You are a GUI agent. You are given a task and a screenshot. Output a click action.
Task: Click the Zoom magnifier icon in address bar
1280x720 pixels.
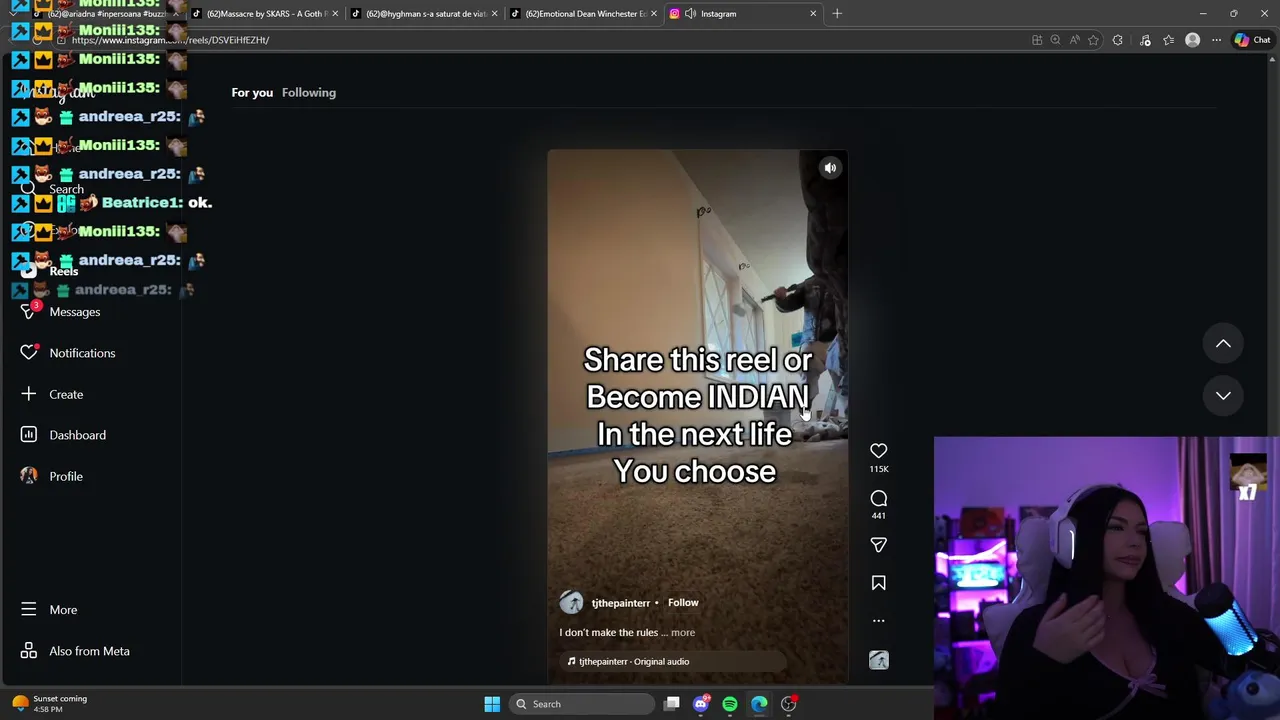1055,40
